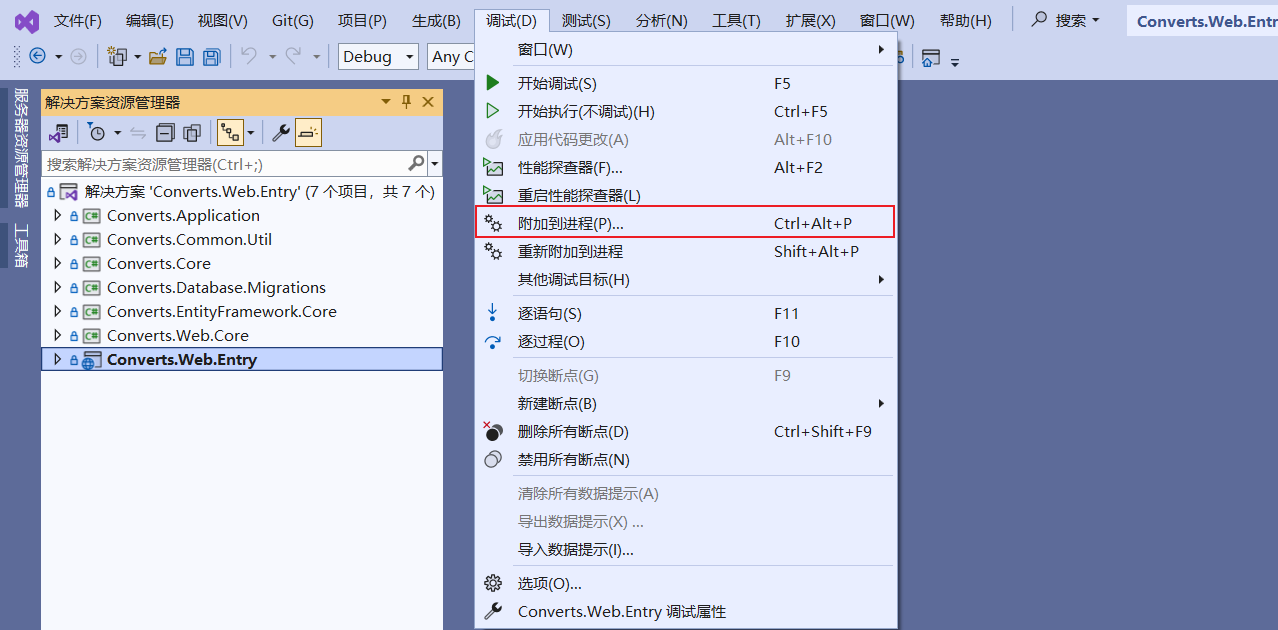The height and width of the screenshot is (630, 1278).
Task: Open file nesting dropdown arrow in Solution Explorer
Action: click(250, 133)
